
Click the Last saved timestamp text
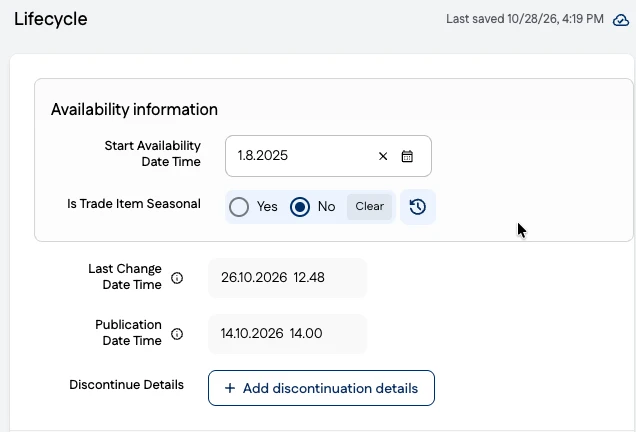525,19
